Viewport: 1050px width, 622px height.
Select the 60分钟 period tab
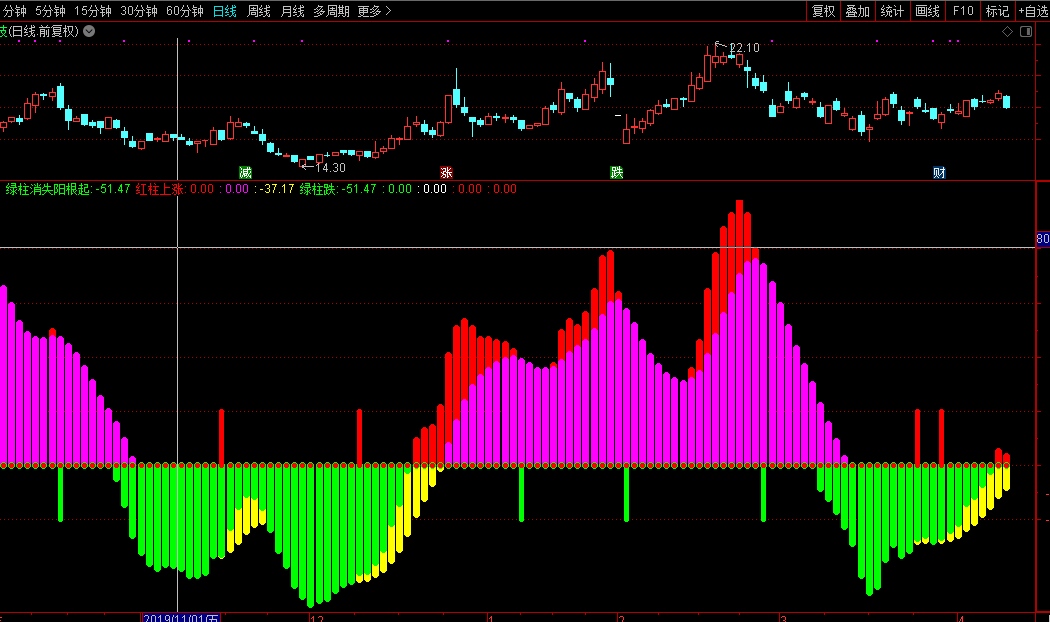coord(184,11)
